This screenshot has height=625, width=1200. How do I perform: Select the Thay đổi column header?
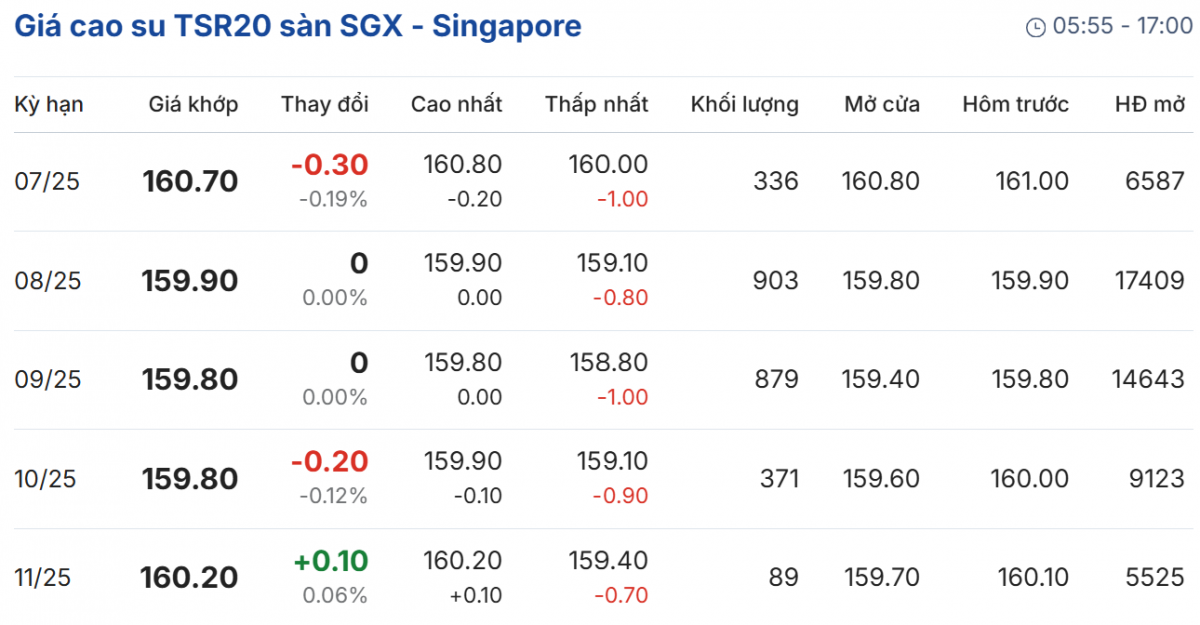(325, 104)
